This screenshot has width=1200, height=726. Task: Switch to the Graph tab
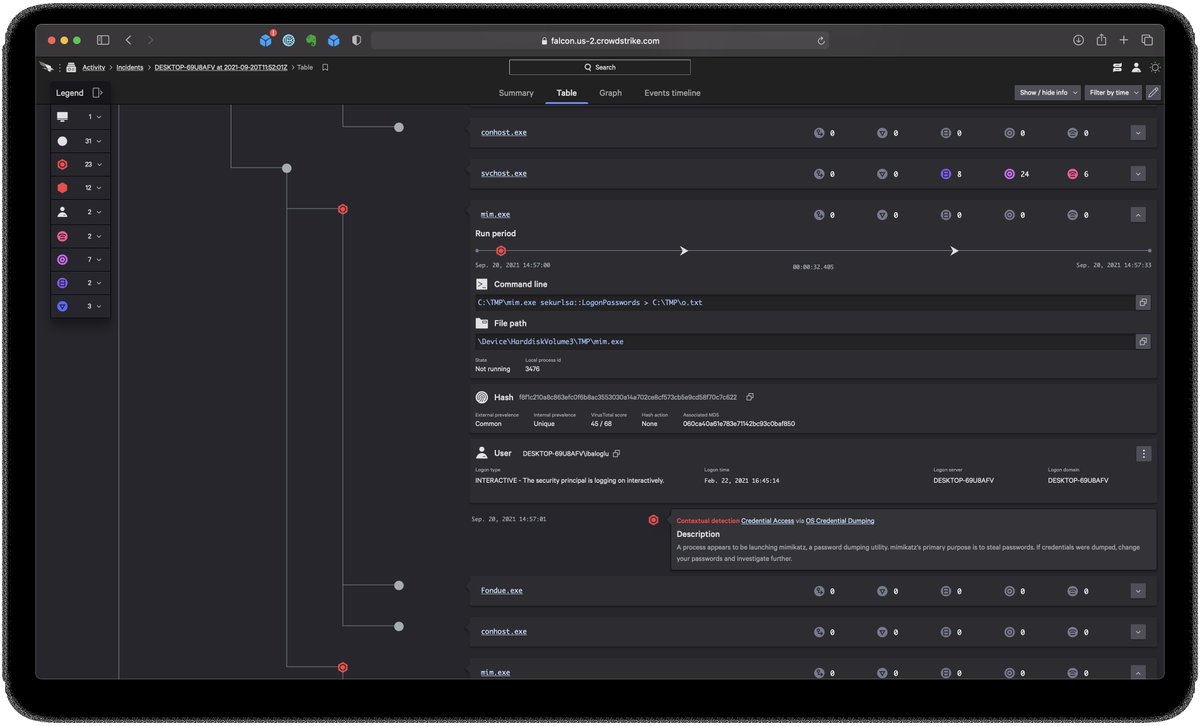[x=611, y=92]
